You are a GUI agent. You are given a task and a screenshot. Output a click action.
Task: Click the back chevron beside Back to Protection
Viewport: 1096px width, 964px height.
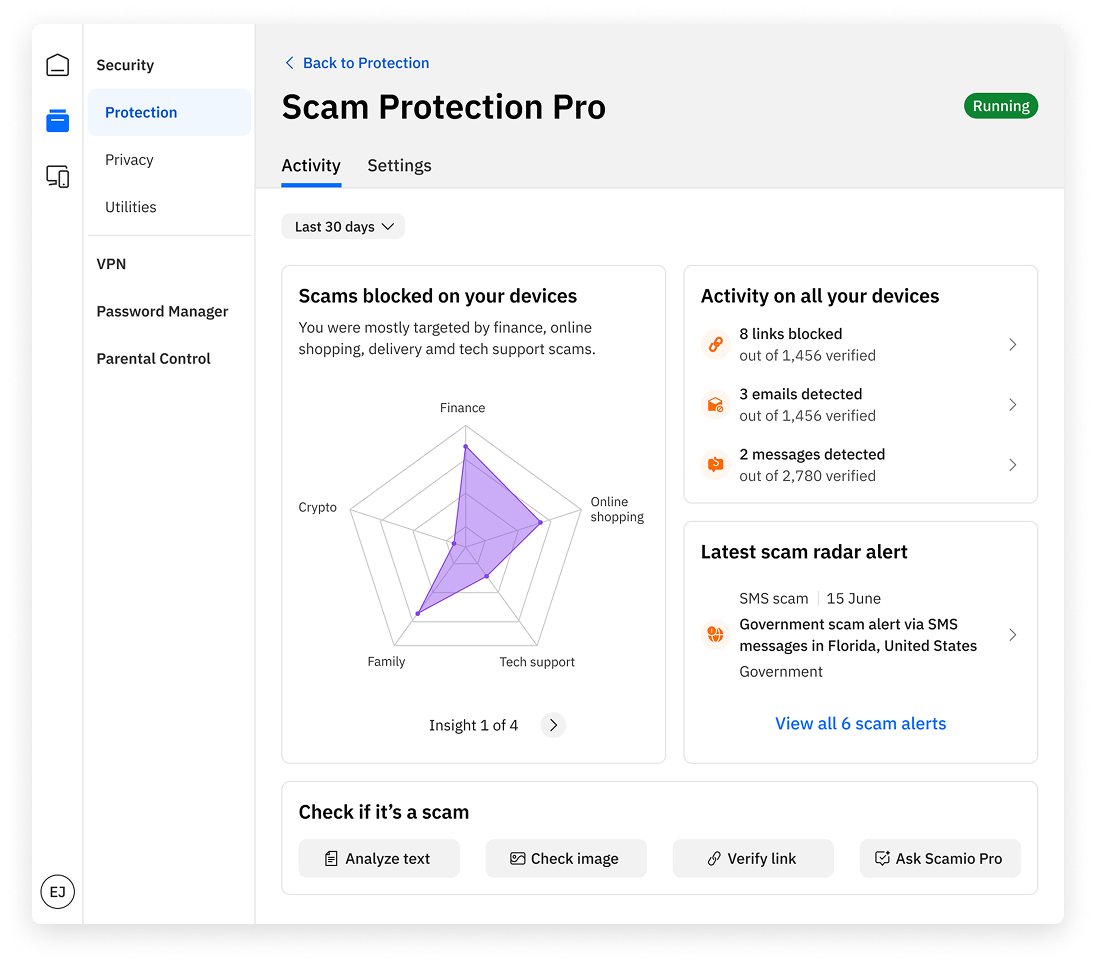pyautogui.click(x=289, y=63)
